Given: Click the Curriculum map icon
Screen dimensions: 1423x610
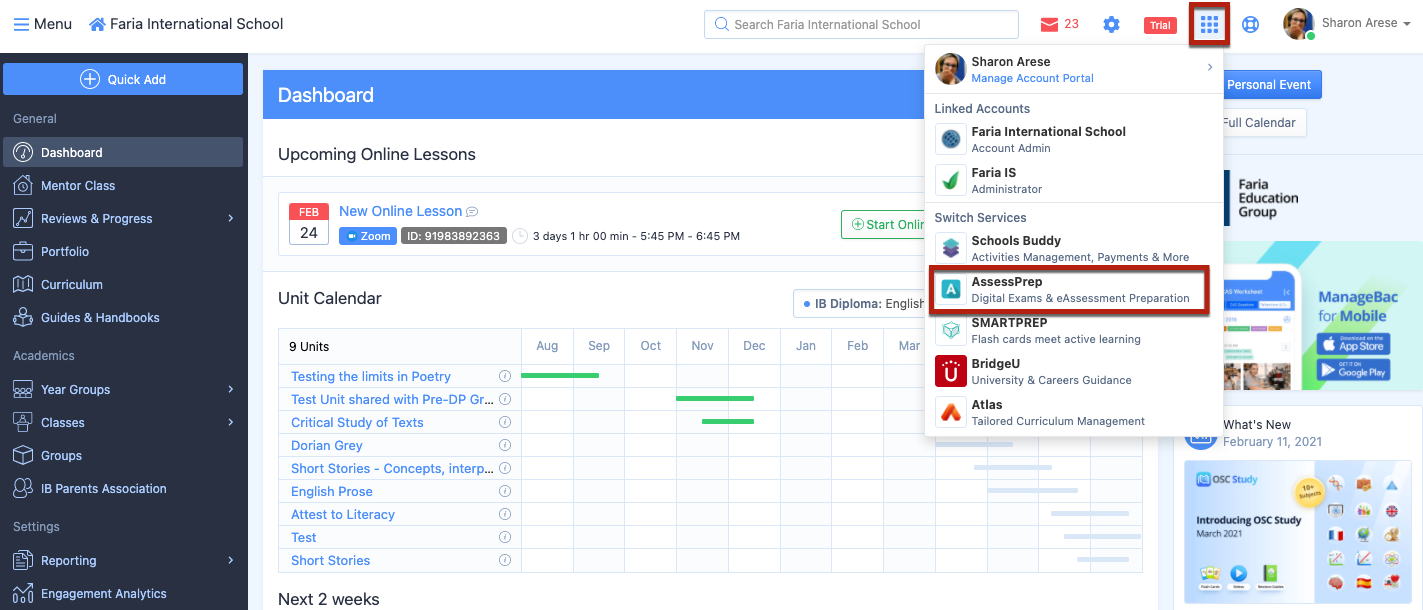Looking at the screenshot, I should click(x=23, y=284).
